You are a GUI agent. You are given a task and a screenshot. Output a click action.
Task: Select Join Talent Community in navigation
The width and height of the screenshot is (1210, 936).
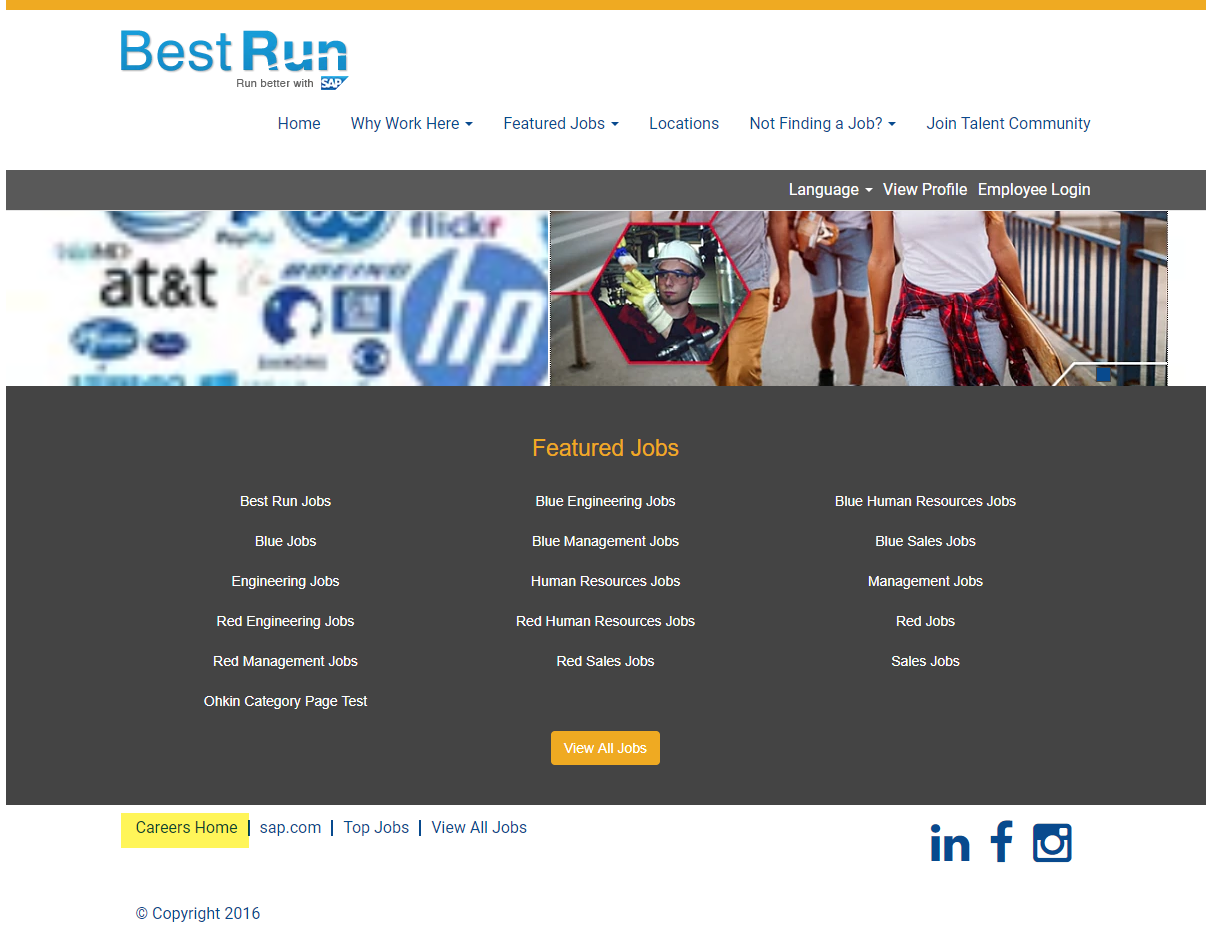[x=1008, y=124]
